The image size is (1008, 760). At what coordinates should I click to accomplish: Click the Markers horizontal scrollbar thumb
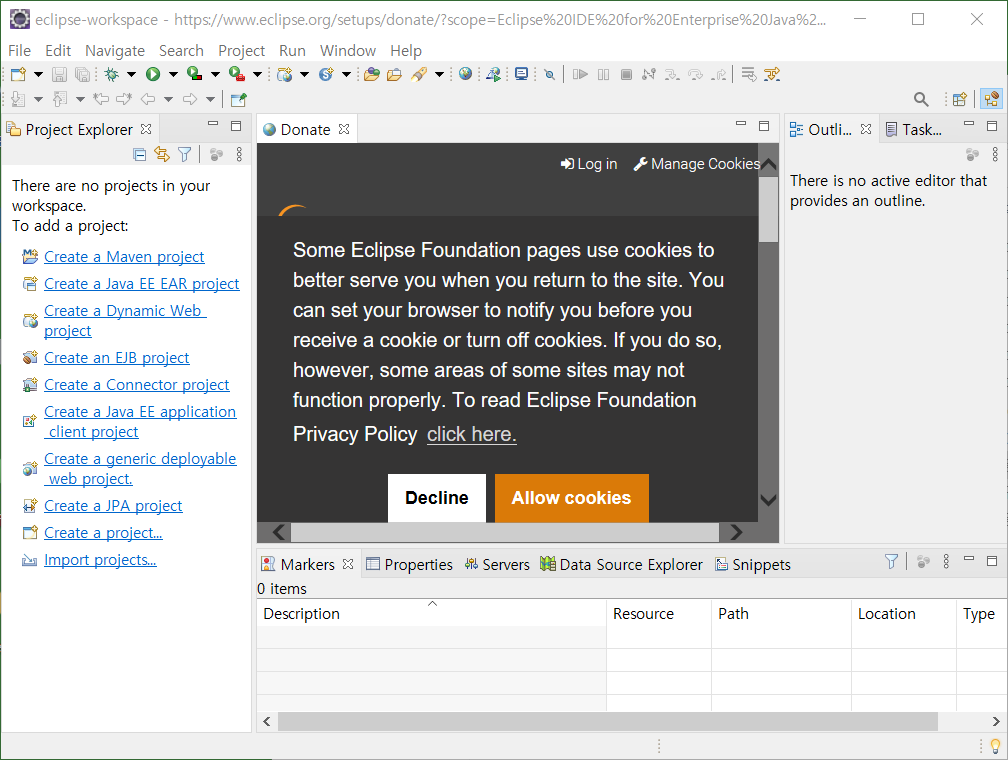tap(608, 721)
